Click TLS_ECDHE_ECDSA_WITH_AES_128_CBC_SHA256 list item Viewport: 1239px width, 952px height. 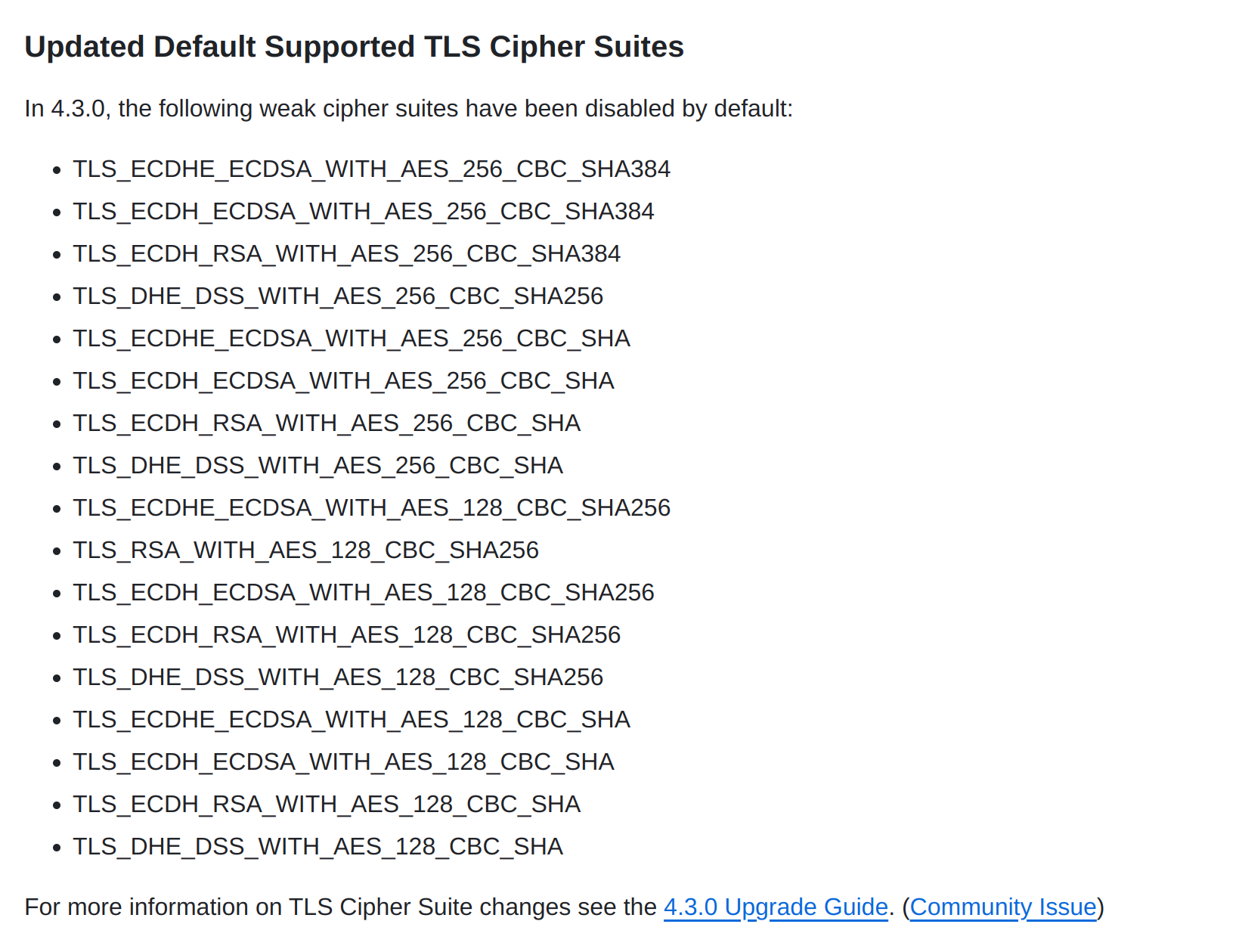coord(371,508)
